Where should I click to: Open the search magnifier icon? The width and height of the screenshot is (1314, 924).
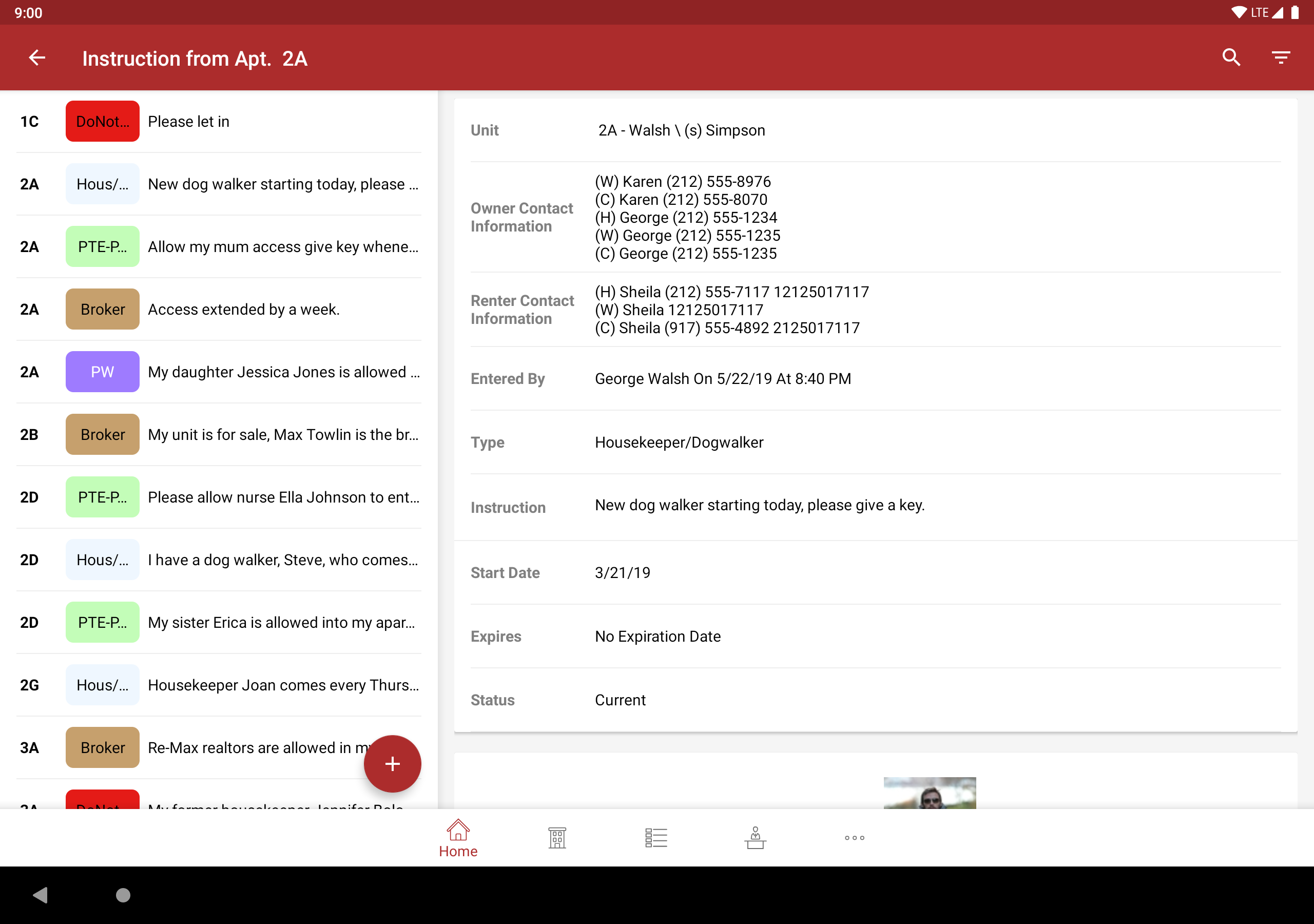point(1231,58)
